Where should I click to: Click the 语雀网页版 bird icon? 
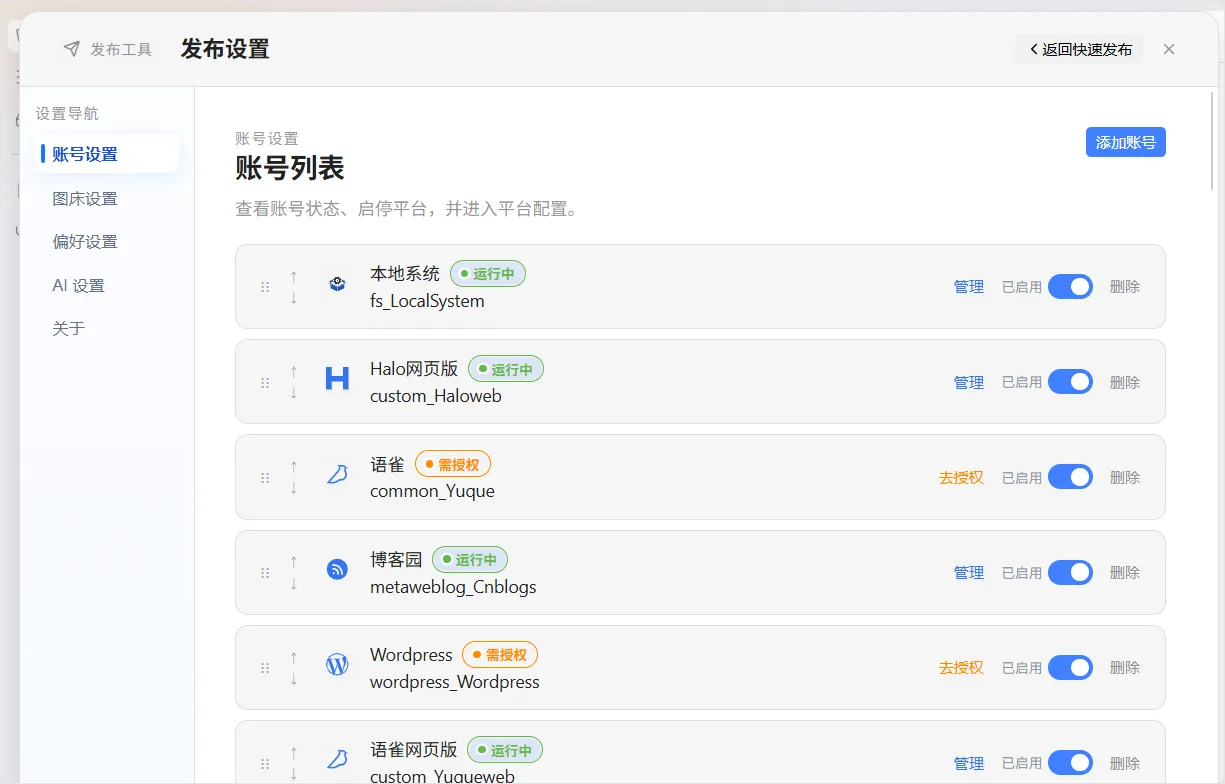point(338,760)
